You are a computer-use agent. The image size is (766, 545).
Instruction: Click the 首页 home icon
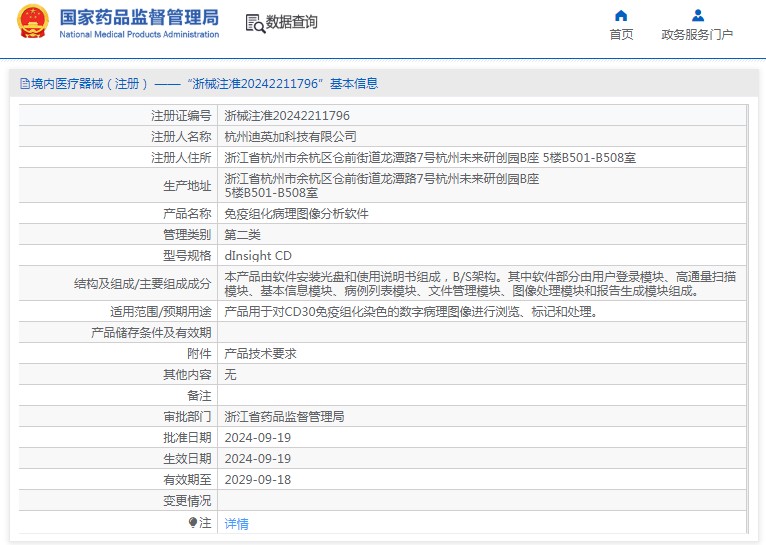point(621,16)
